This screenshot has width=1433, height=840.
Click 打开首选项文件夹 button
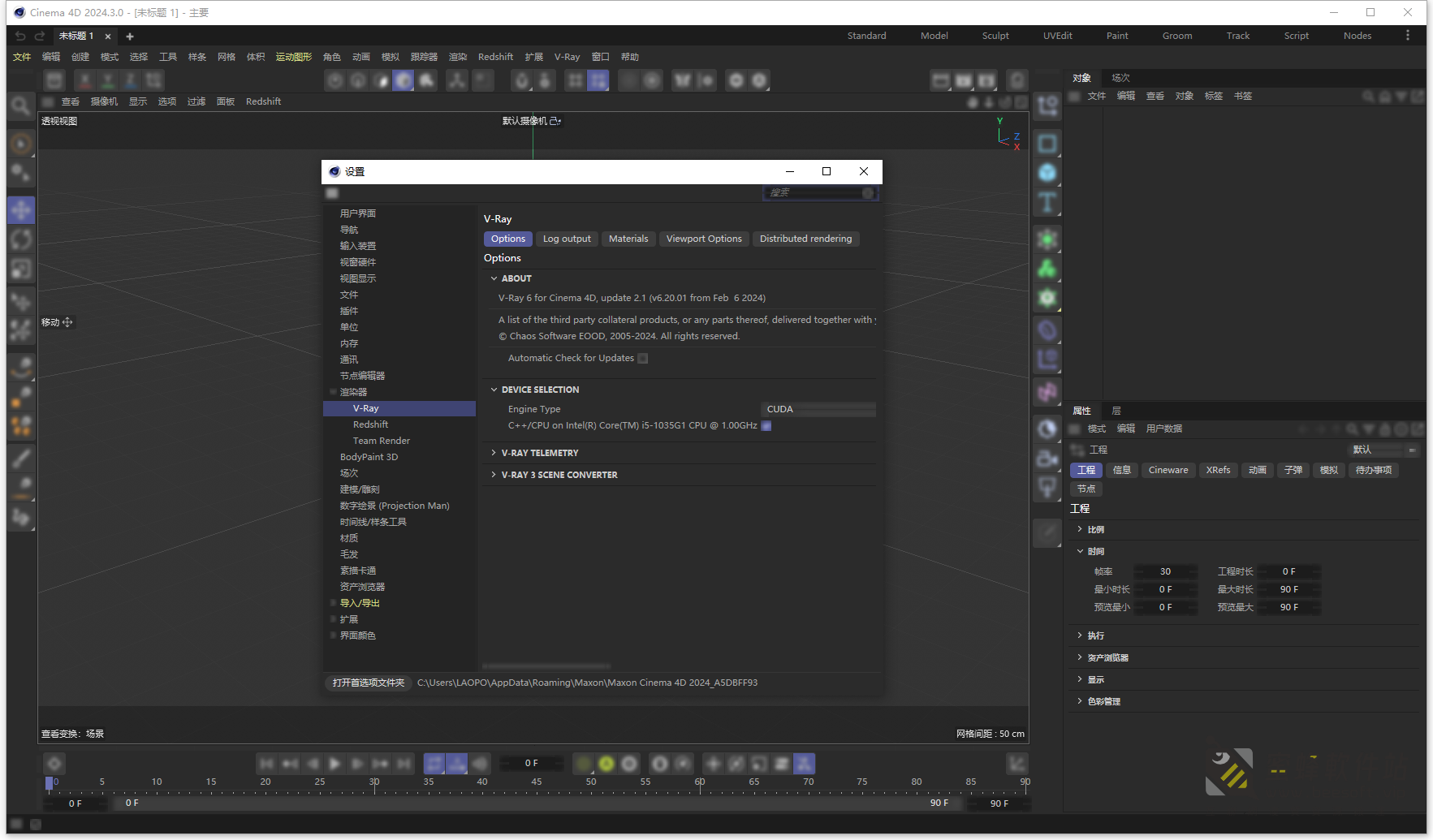pos(369,683)
